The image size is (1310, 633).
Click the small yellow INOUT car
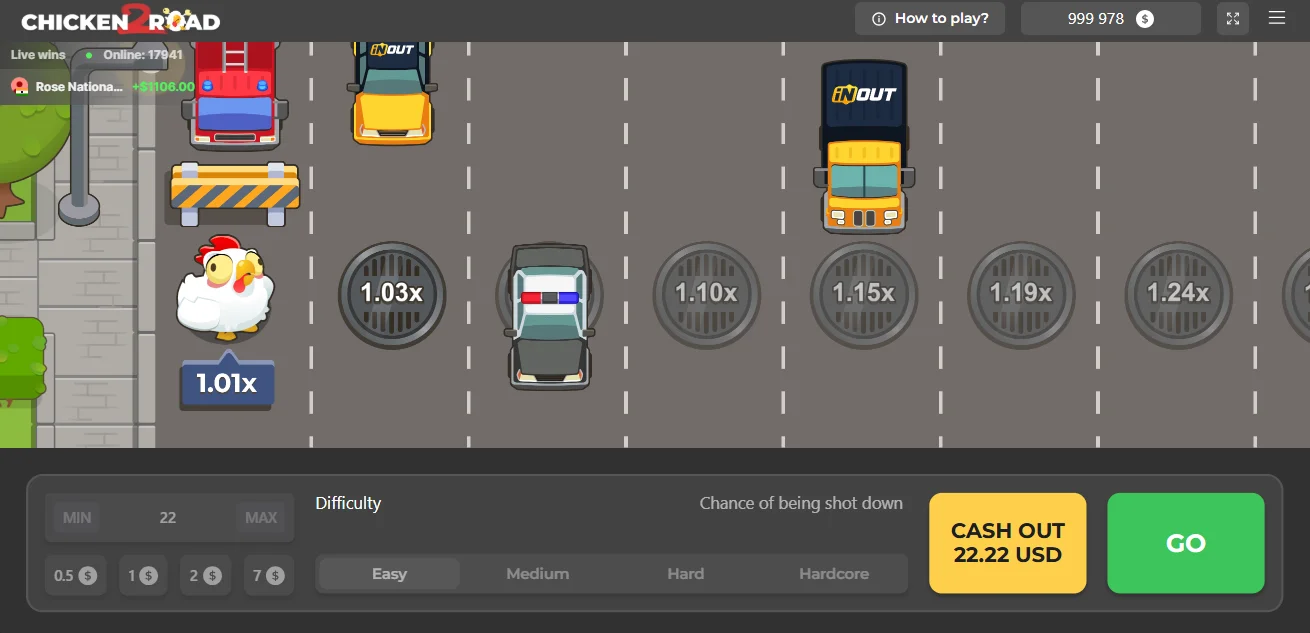pos(392,93)
